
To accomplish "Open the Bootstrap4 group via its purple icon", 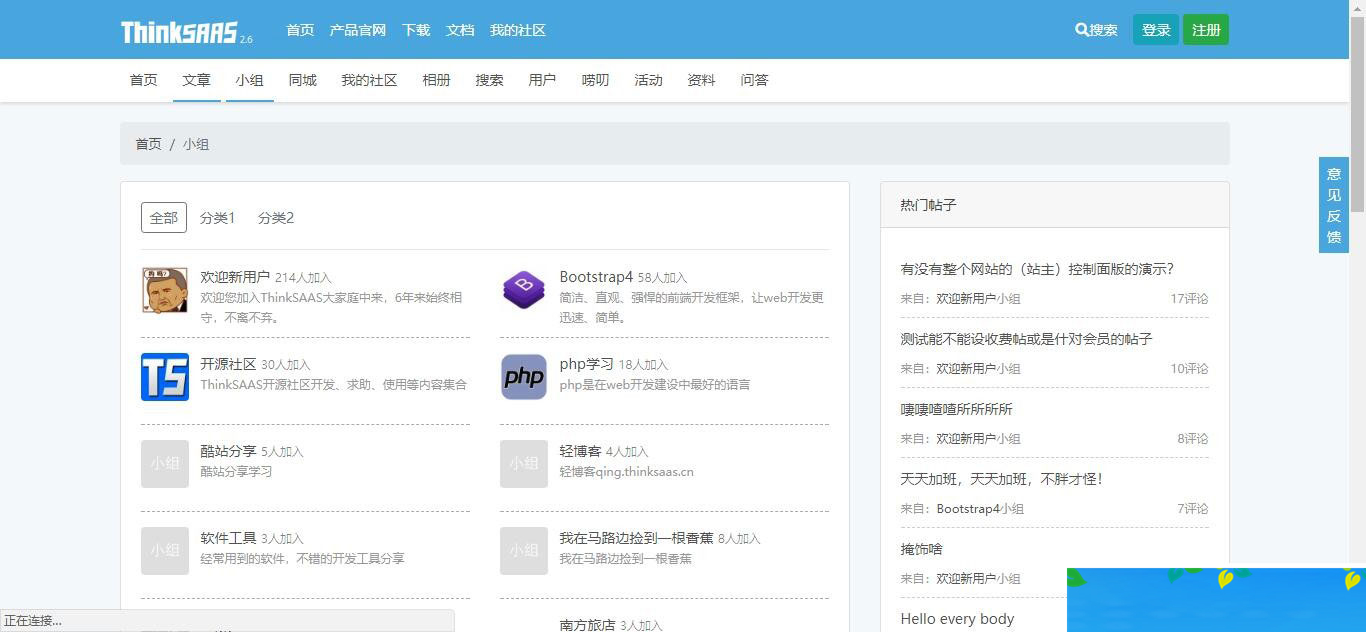I will (523, 290).
